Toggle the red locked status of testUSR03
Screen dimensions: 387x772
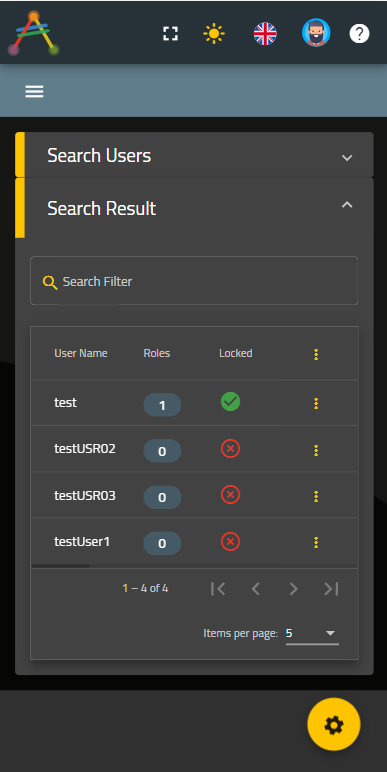(230, 495)
